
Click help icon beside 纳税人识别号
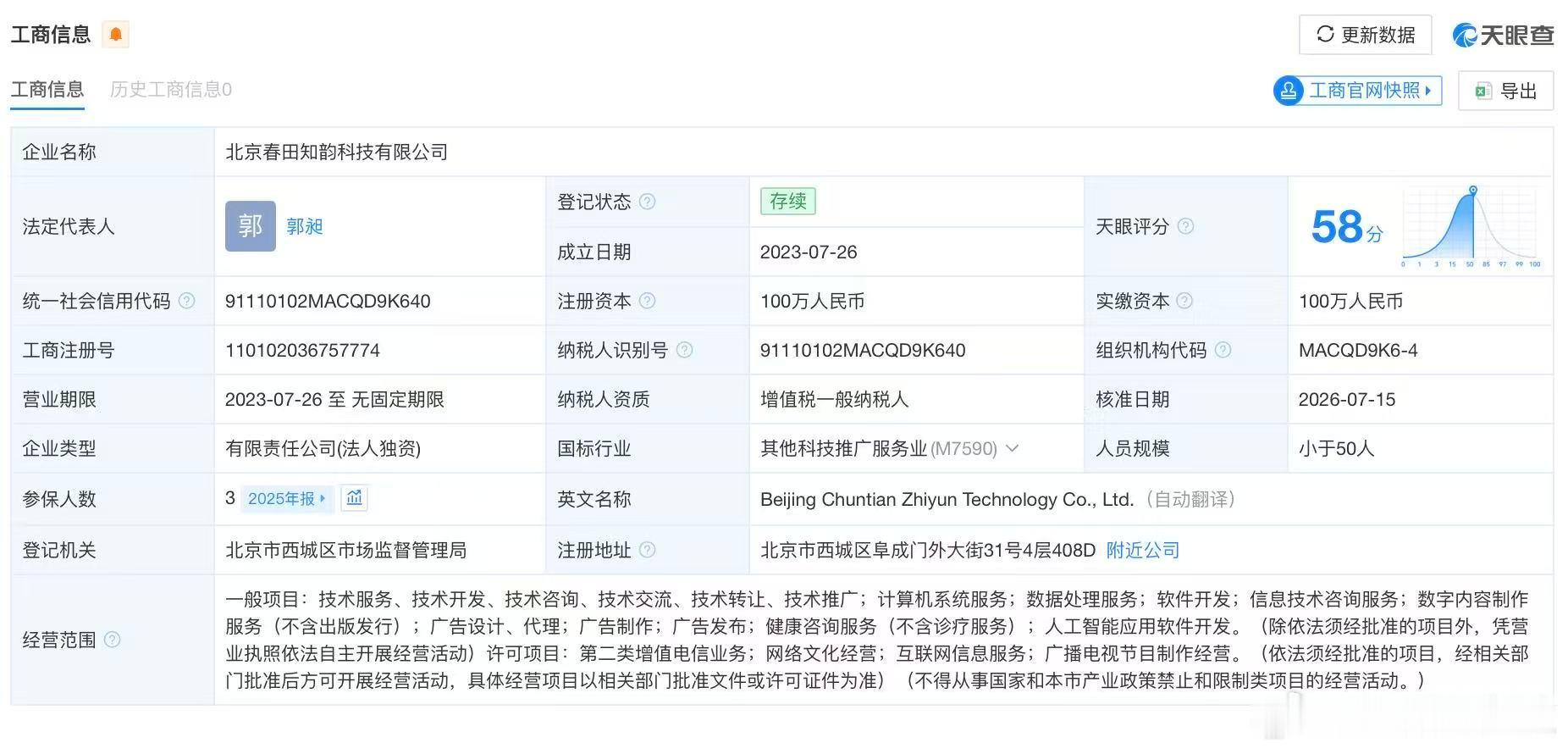point(684,350)
